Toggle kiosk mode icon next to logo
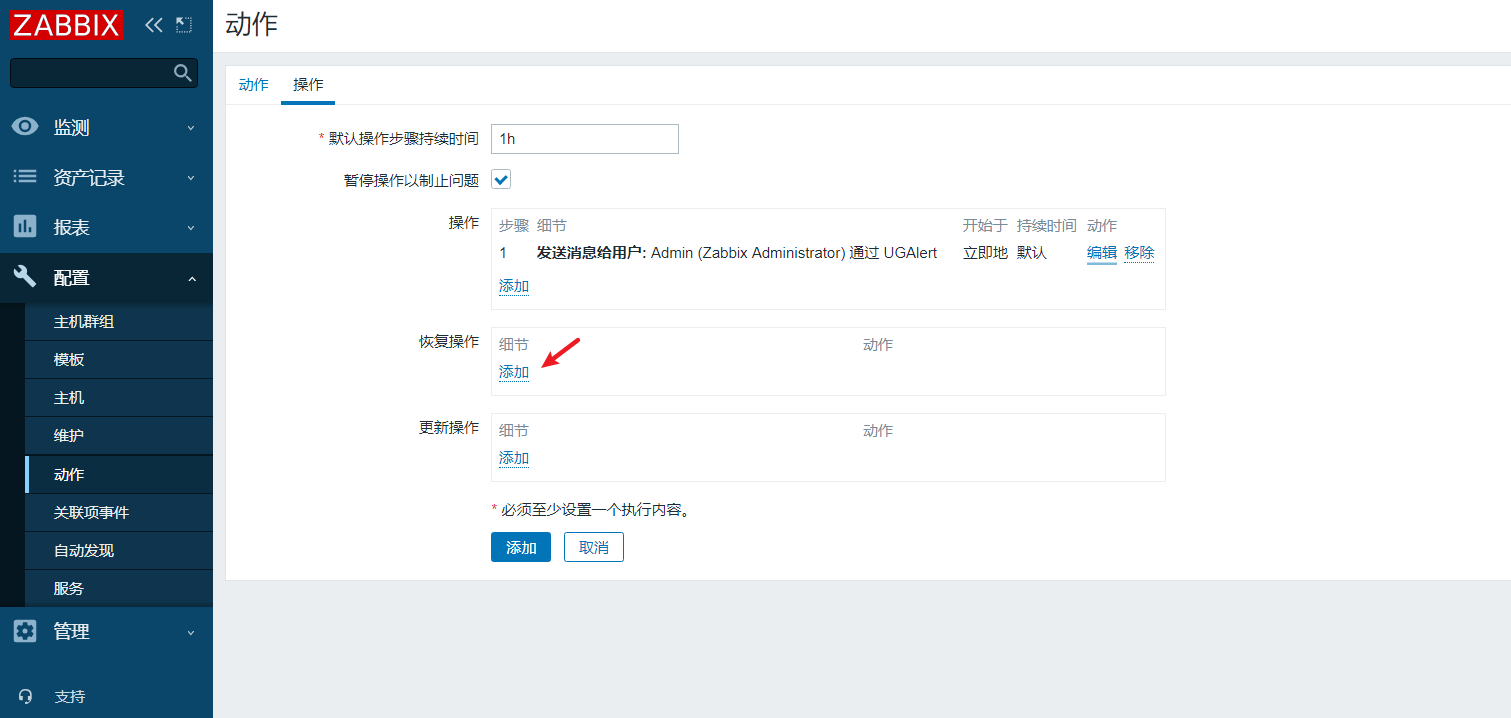The image size is (1511, 718). click(183, 25)
